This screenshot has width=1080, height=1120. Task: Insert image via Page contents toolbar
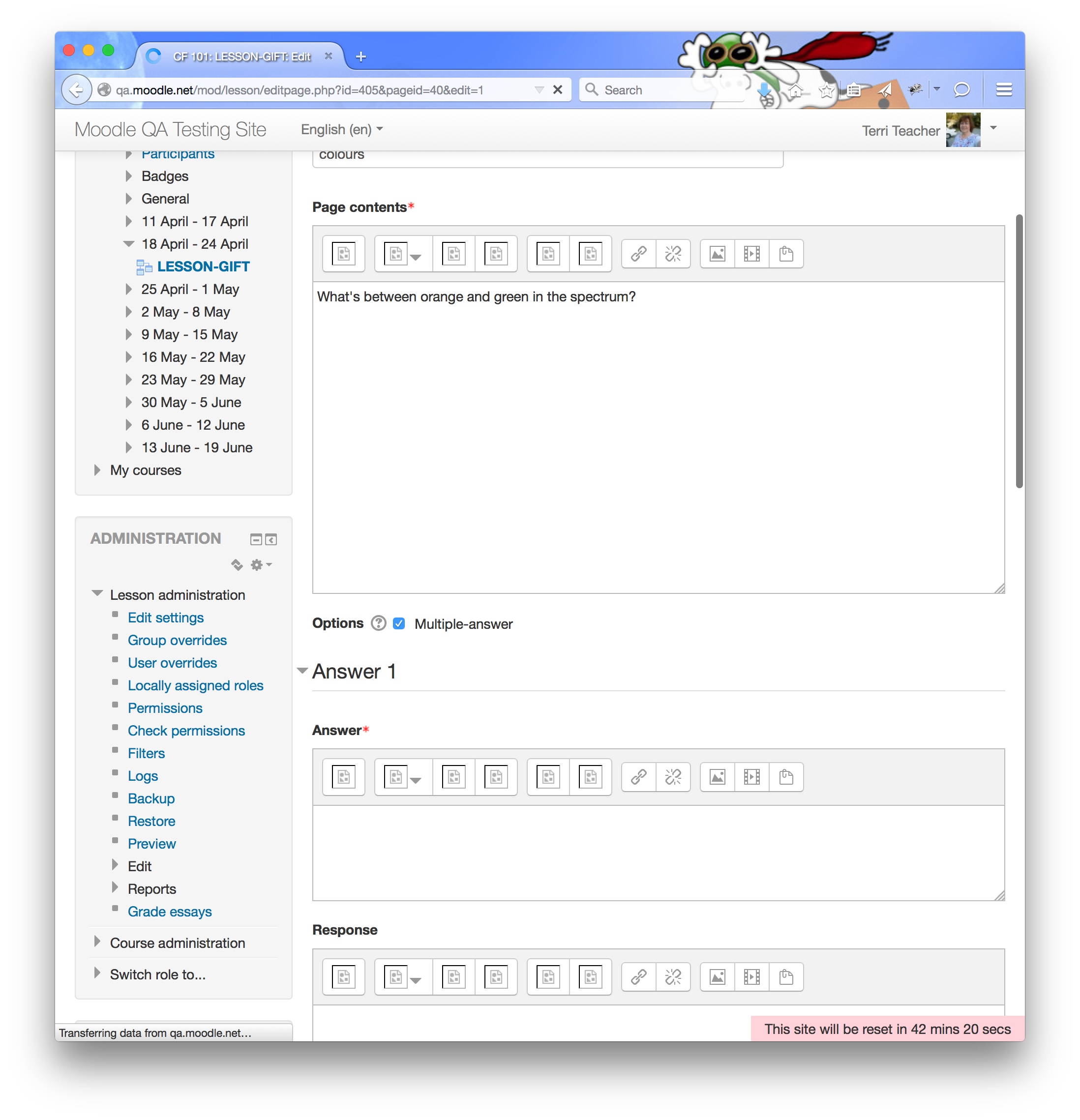[x=717, y=254]
